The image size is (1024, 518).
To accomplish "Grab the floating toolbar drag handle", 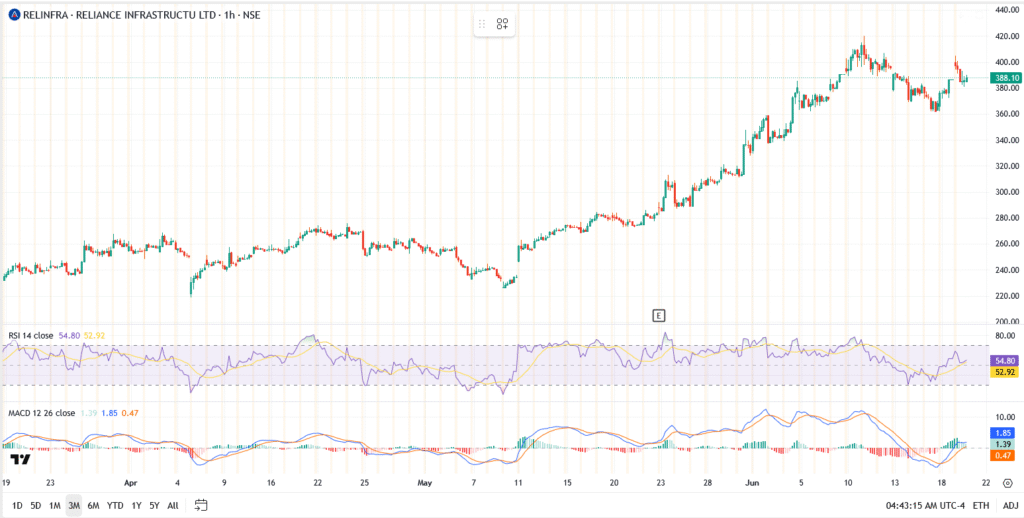I will [482, 24].
